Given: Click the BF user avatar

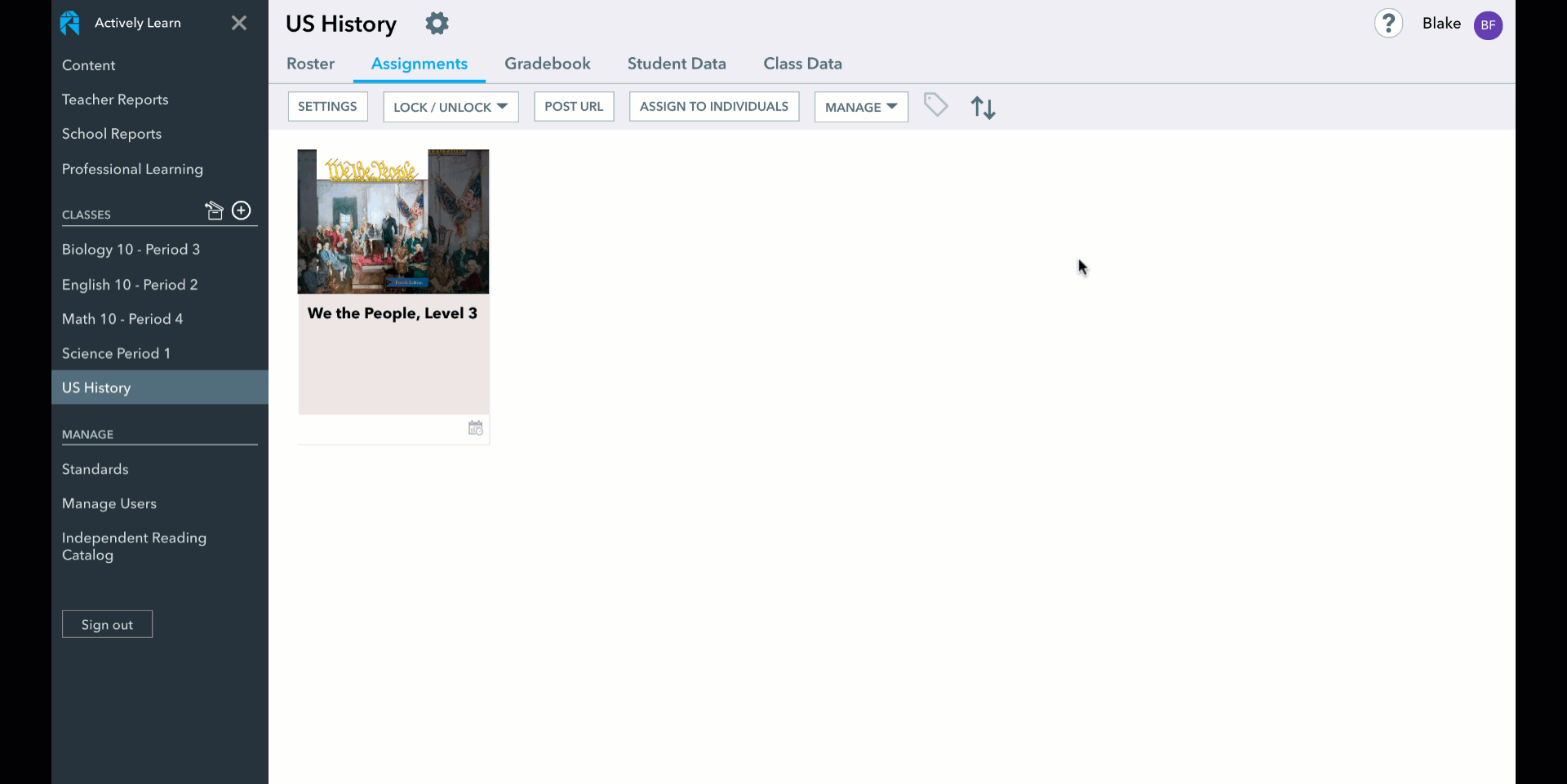Looking at the screenshot, I should tap(1488, 25).
